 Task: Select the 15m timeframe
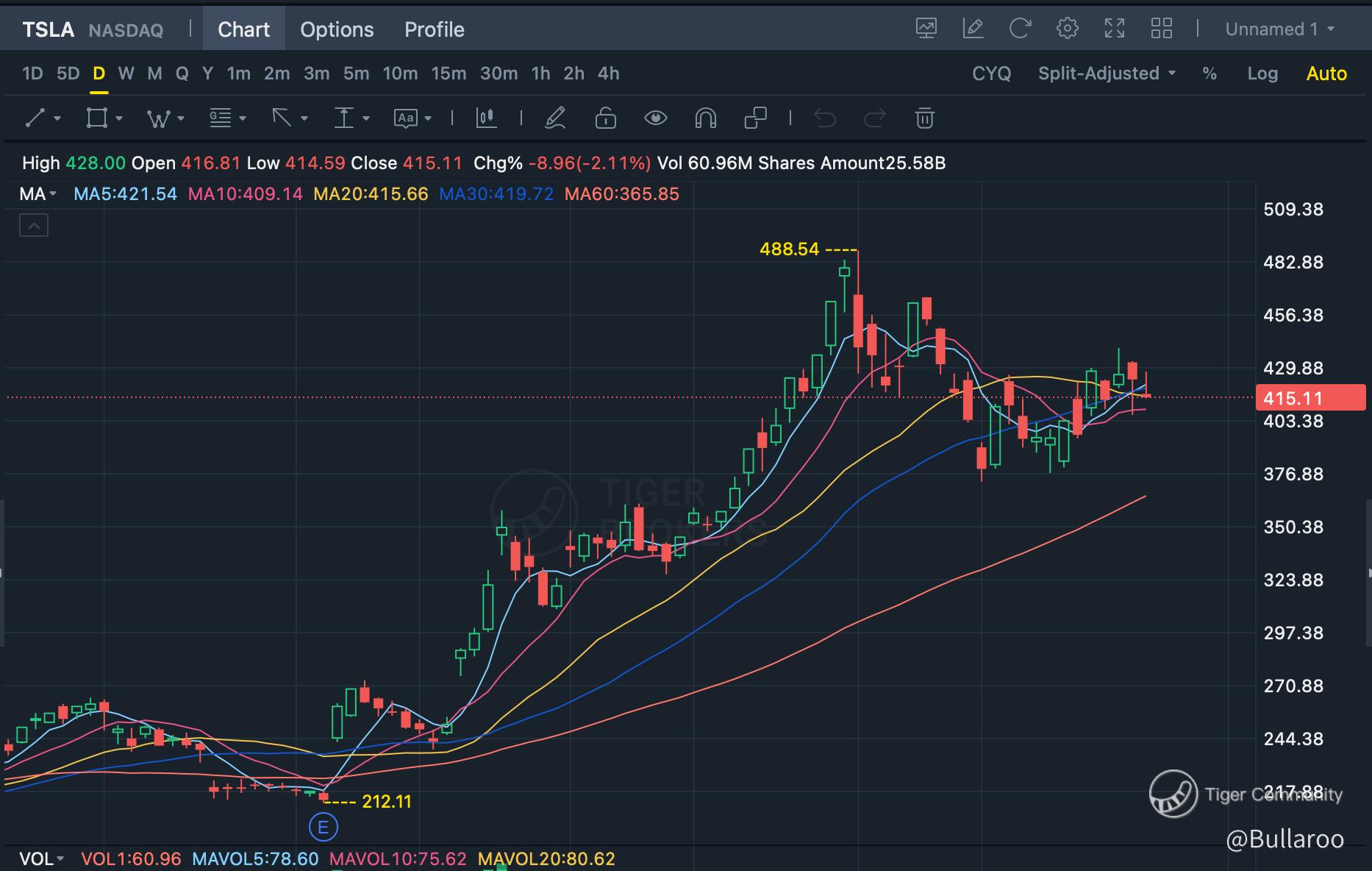pyautogui.click(x=449, y=74)
